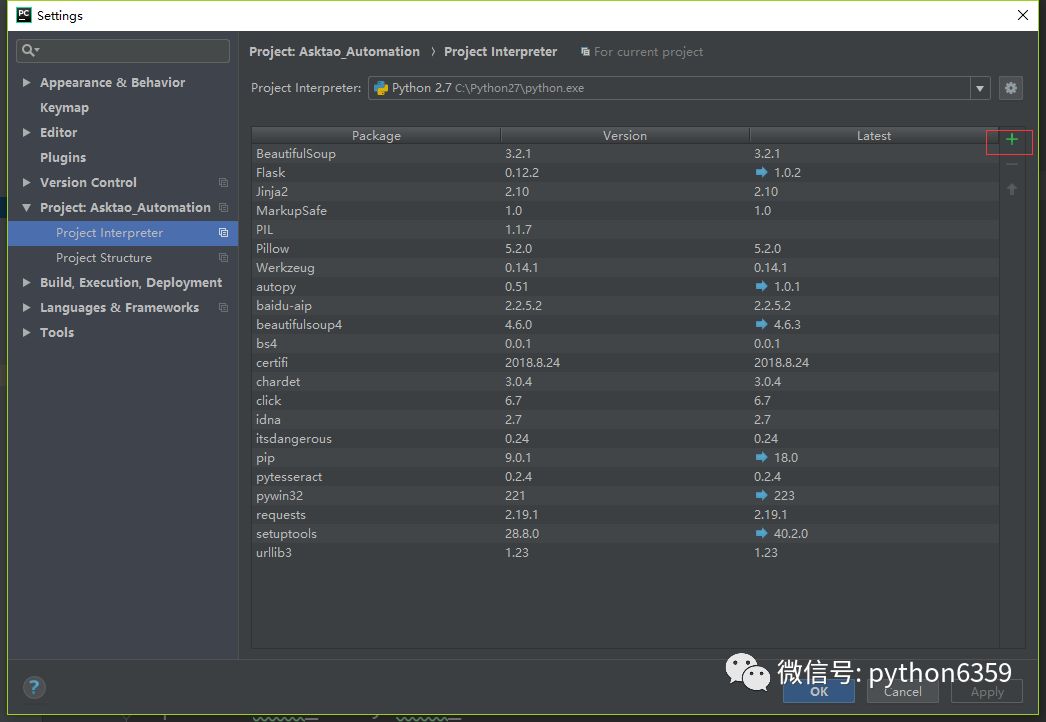Collapse Project: Asktao_Automation section
The height and width of the screenshot is (722, 1046).
27,208
